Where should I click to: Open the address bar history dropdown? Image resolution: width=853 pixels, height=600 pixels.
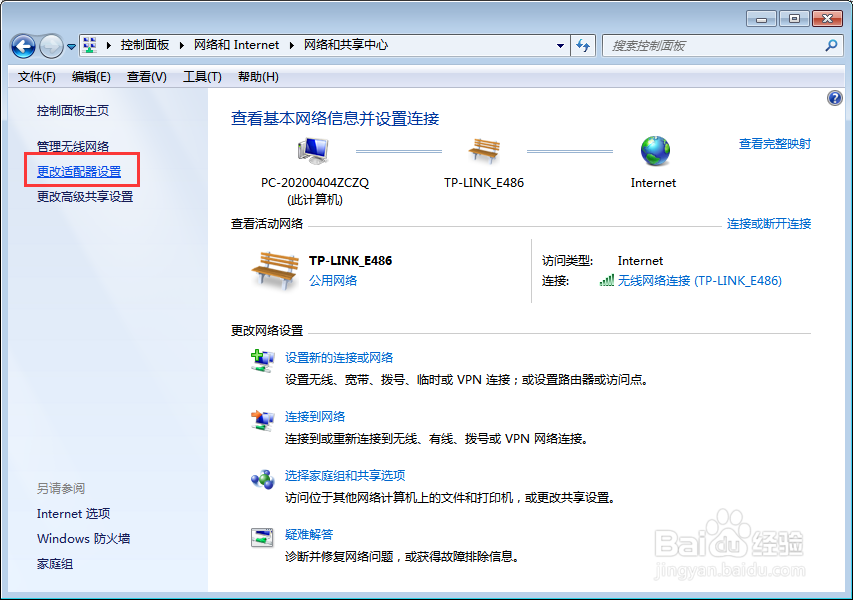coord(560,46)
